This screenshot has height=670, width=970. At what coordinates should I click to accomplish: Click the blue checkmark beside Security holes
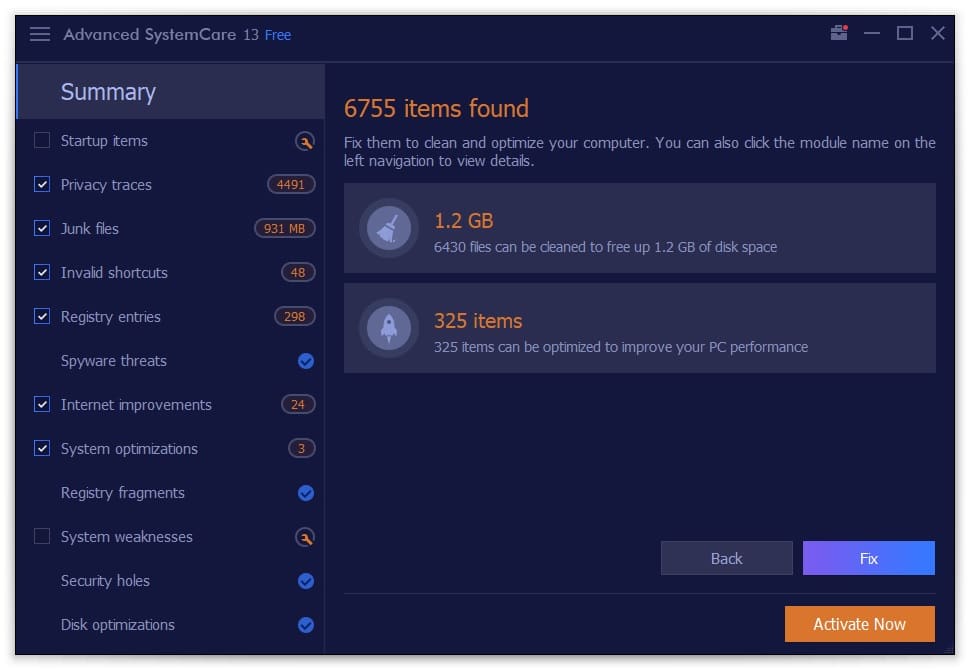(306, 581)
